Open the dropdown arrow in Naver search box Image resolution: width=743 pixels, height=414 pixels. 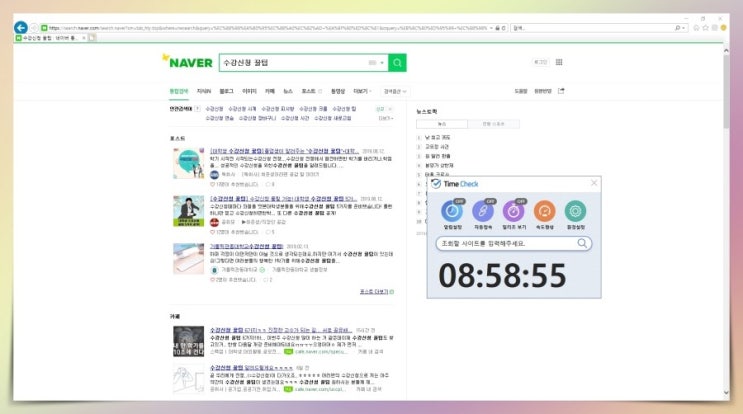point(382,63)
